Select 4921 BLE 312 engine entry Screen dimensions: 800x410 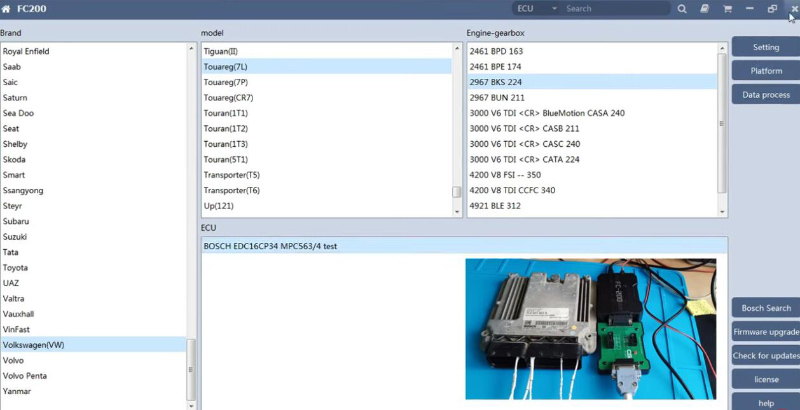click(495, 206)
